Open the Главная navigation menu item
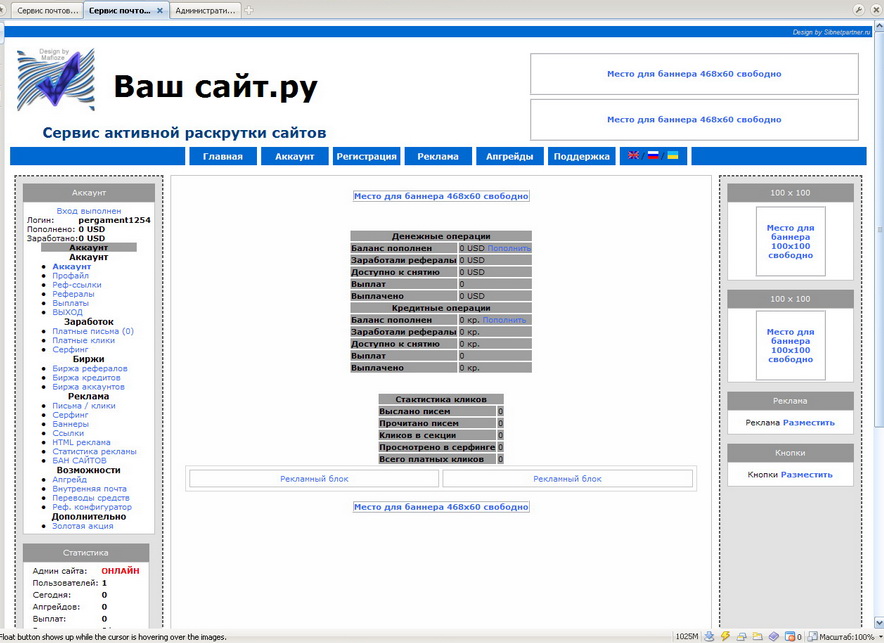 [x=222, y=156]
